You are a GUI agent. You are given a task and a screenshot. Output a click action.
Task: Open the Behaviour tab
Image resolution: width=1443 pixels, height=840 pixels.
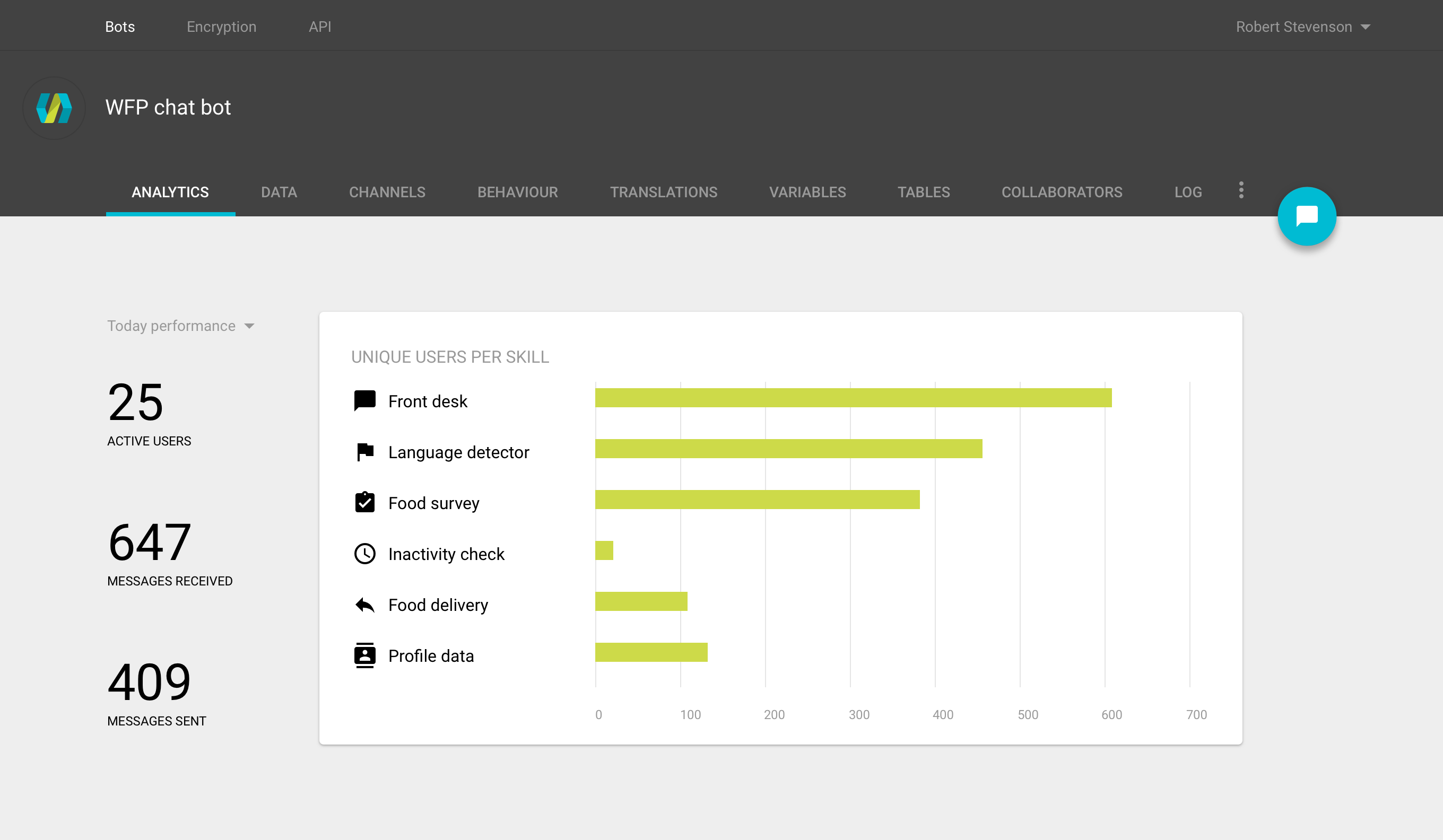pyautogui.click(x=518, y=192)
